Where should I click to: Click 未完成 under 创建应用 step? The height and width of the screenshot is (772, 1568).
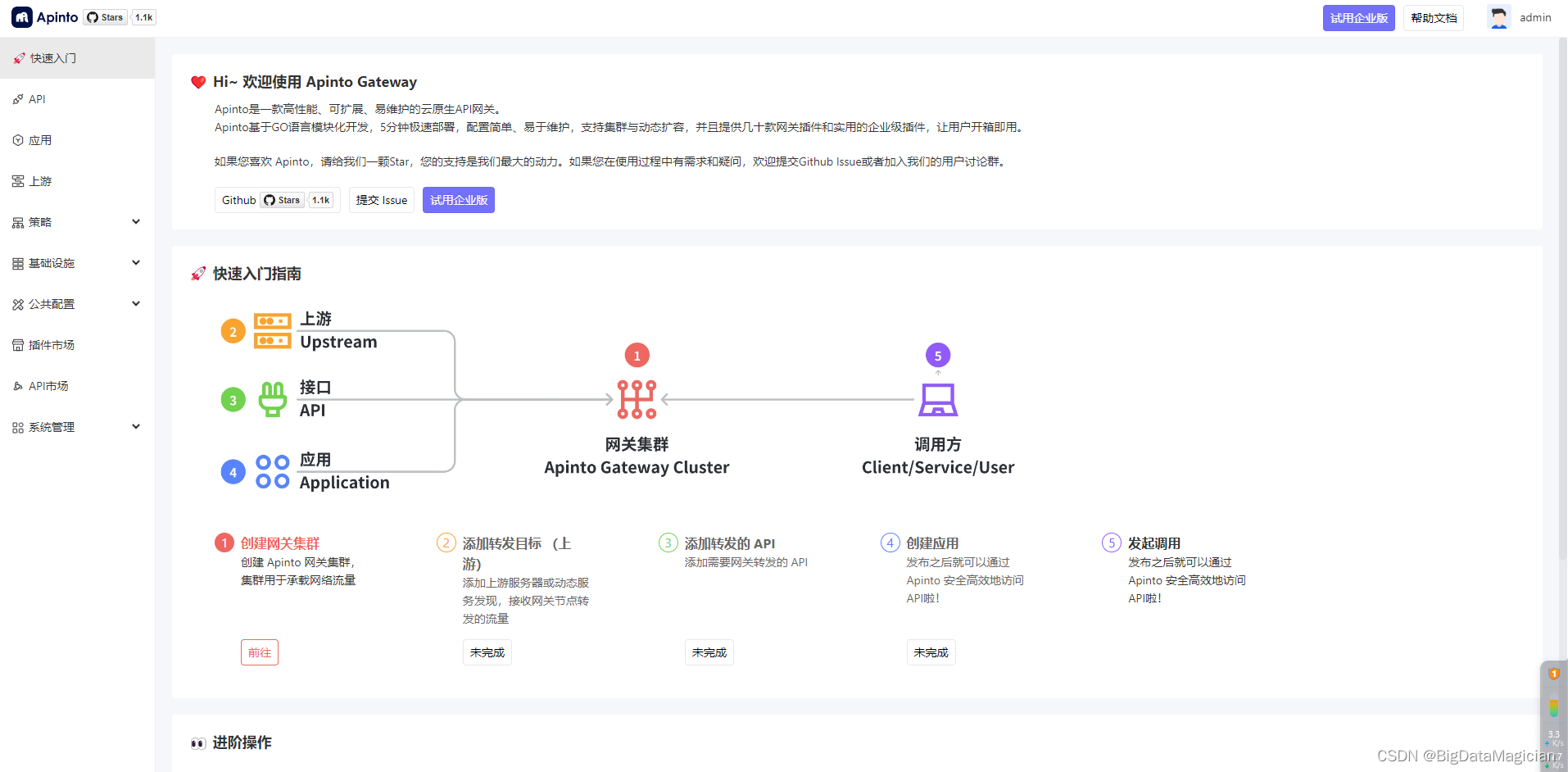click(x=931, y=652)
